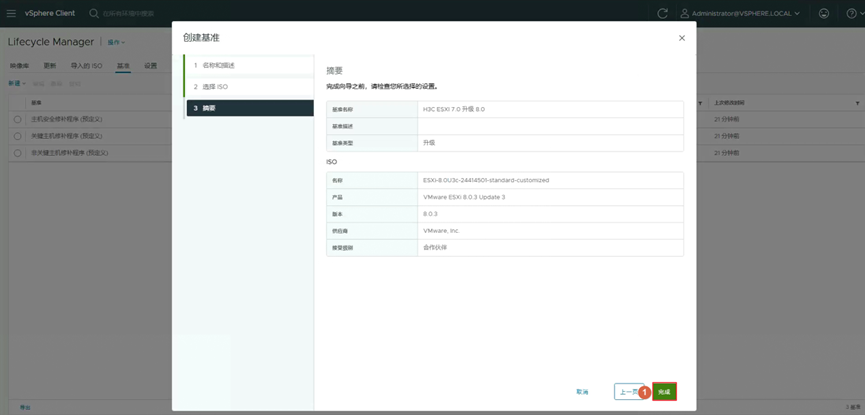Screen dimensions: 865x415
Task: Click the filter icon on 上次修改时间 column
Action: coord(857,103)
